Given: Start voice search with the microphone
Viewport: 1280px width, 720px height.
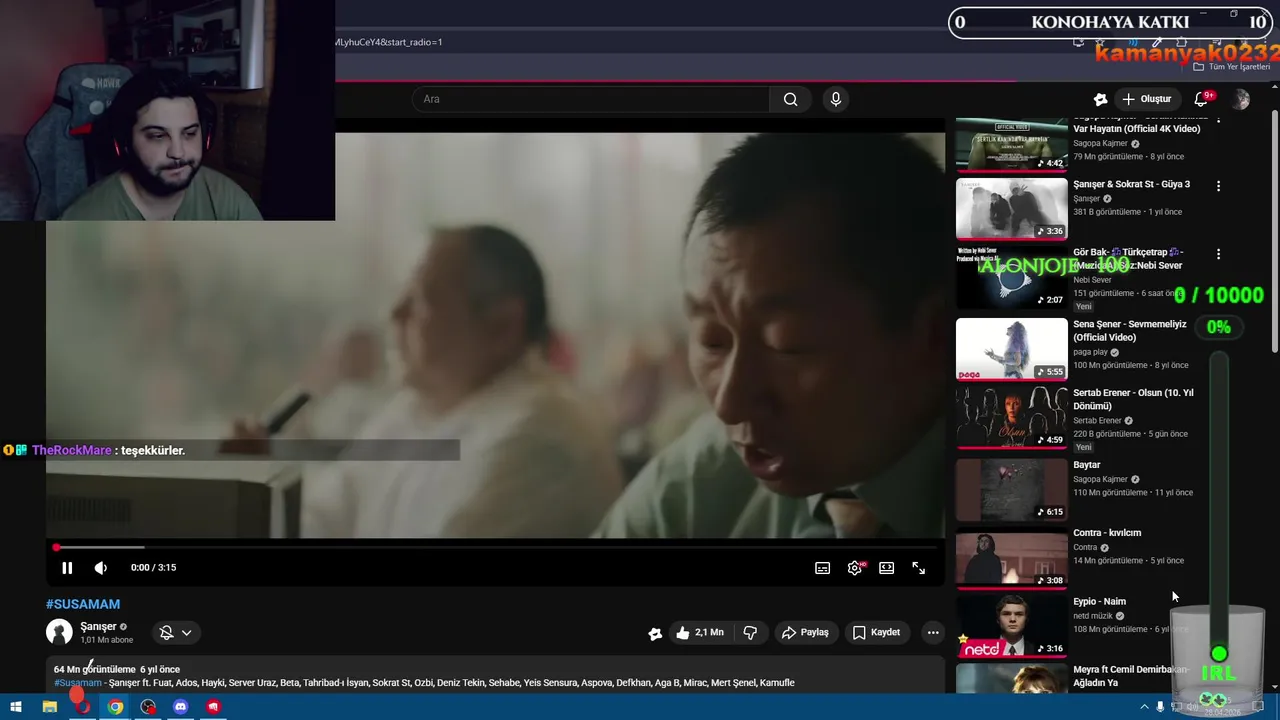Looking at the screenshot, I should tap(836, 99).
